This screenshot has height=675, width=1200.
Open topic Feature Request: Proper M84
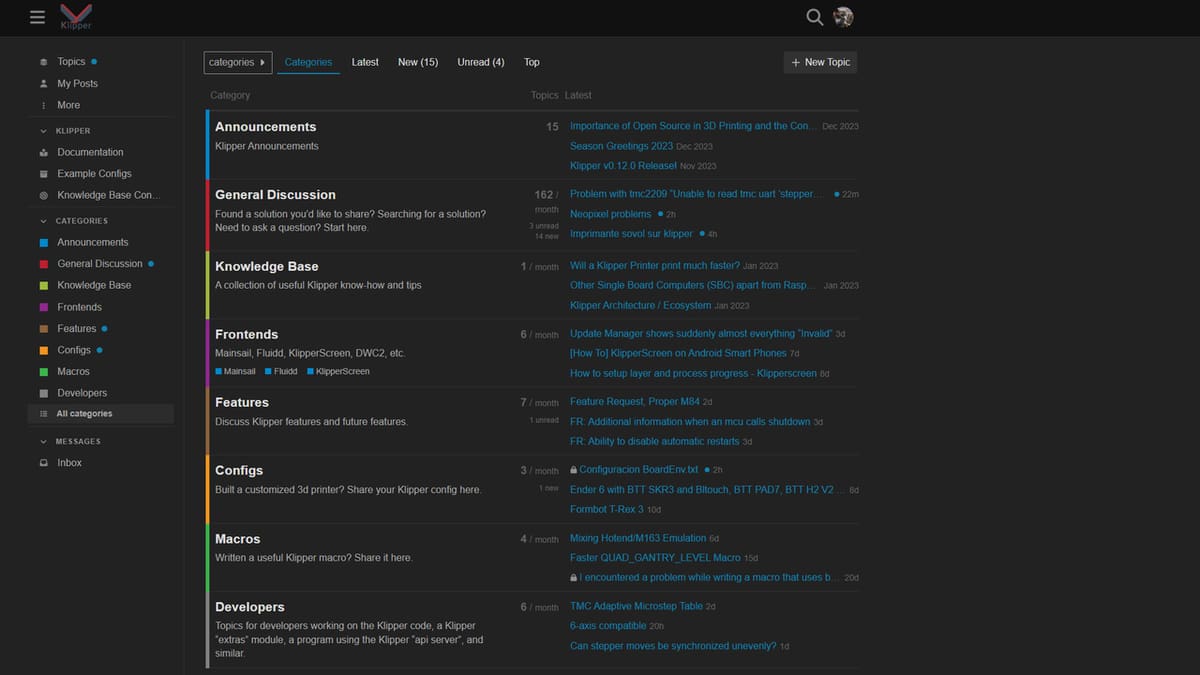(635, 402)
